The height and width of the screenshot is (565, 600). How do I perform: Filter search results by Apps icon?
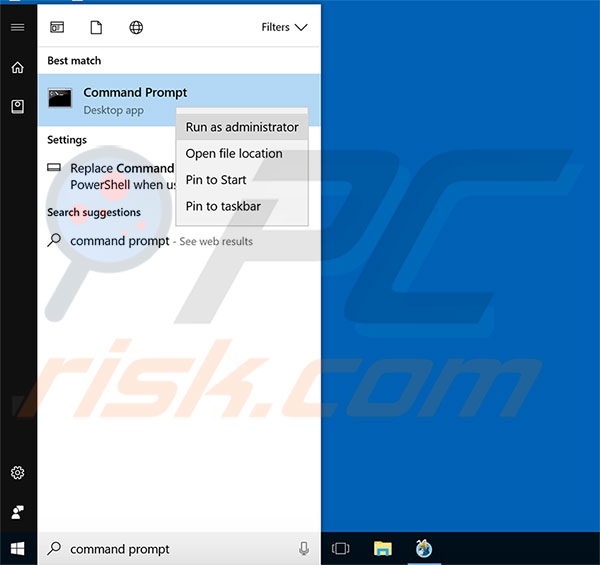[57, 27]
